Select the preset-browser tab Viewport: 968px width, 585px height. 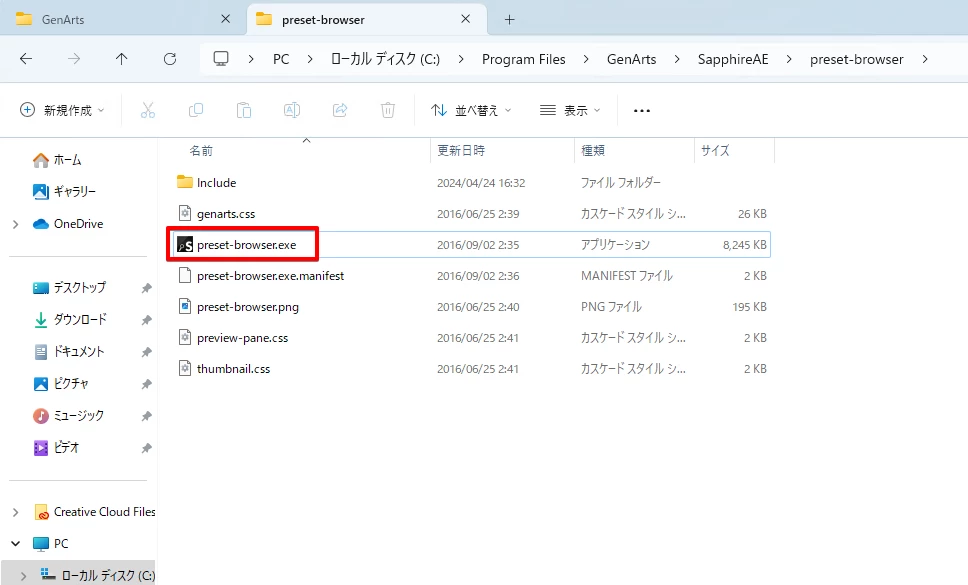[x=367, y=19]
